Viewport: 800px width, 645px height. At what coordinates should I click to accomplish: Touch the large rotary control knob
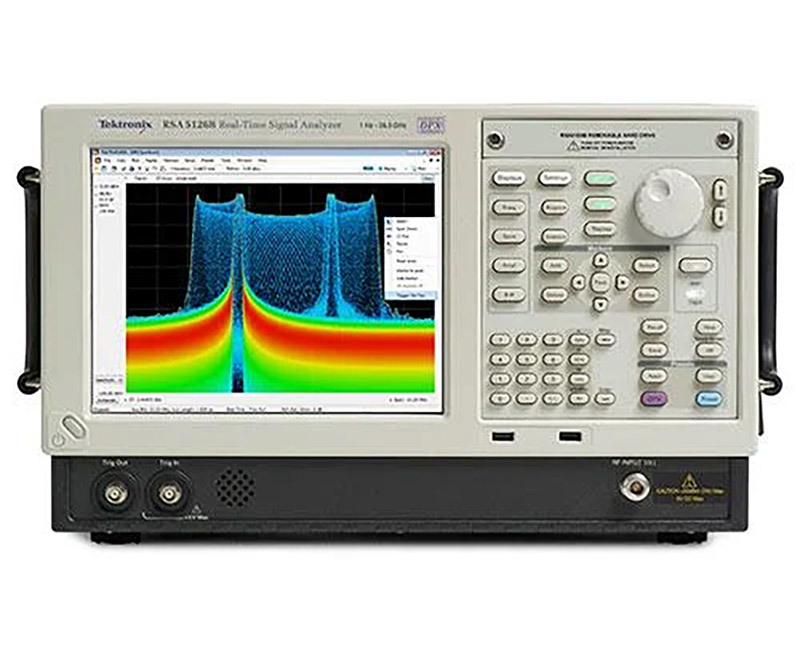pos(668,203)
